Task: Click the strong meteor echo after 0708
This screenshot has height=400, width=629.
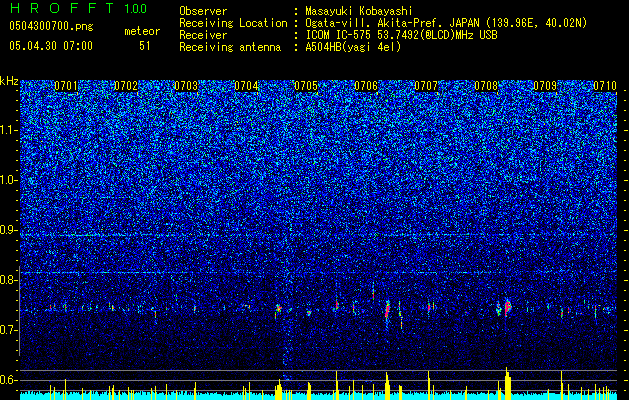Action: pos(507,307)
